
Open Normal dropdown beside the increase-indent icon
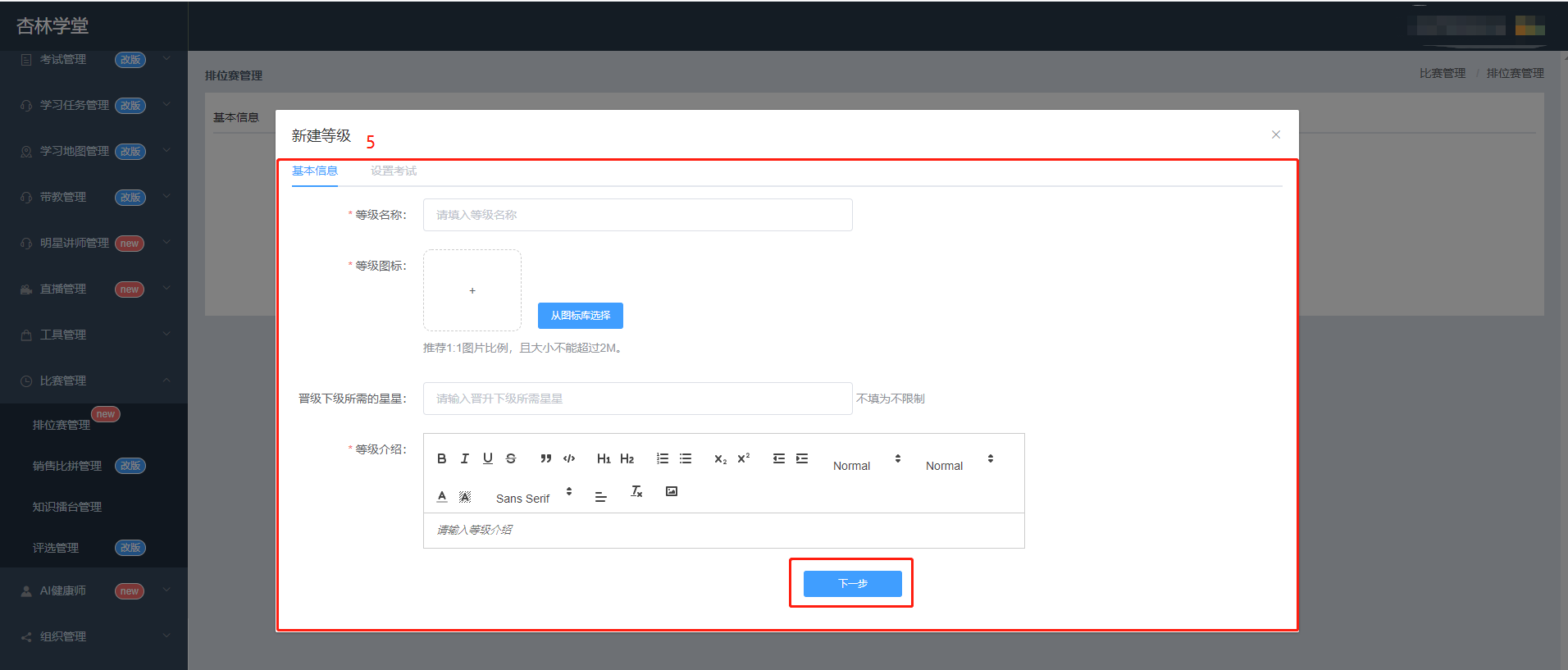[x=867, y=463]
